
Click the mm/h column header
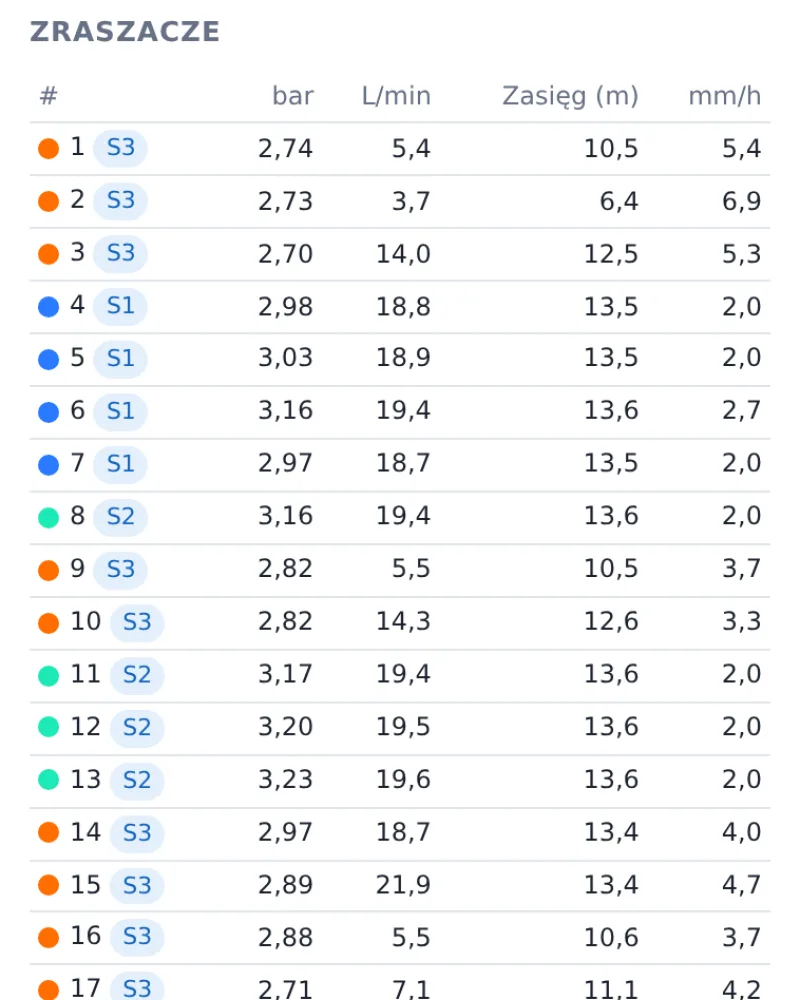point(725,96)
